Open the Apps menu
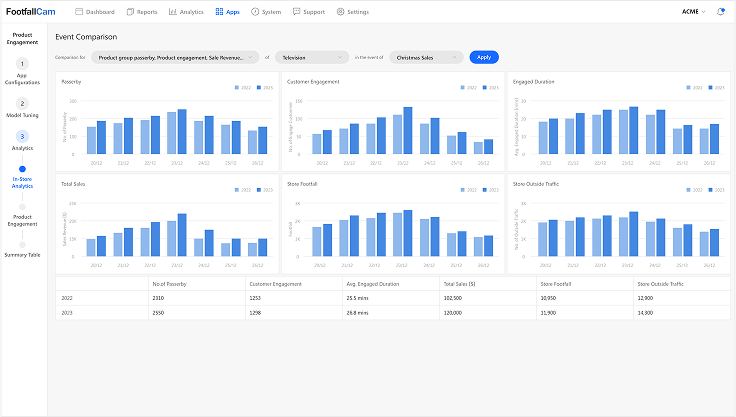This screenshot has height=417, width=736. (227, 12)
